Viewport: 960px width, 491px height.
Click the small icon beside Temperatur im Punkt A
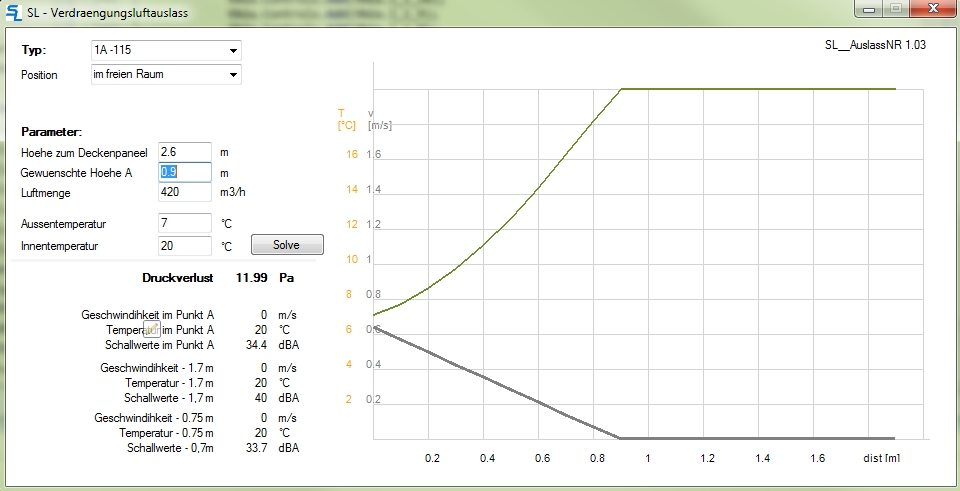tap(152, 328)
